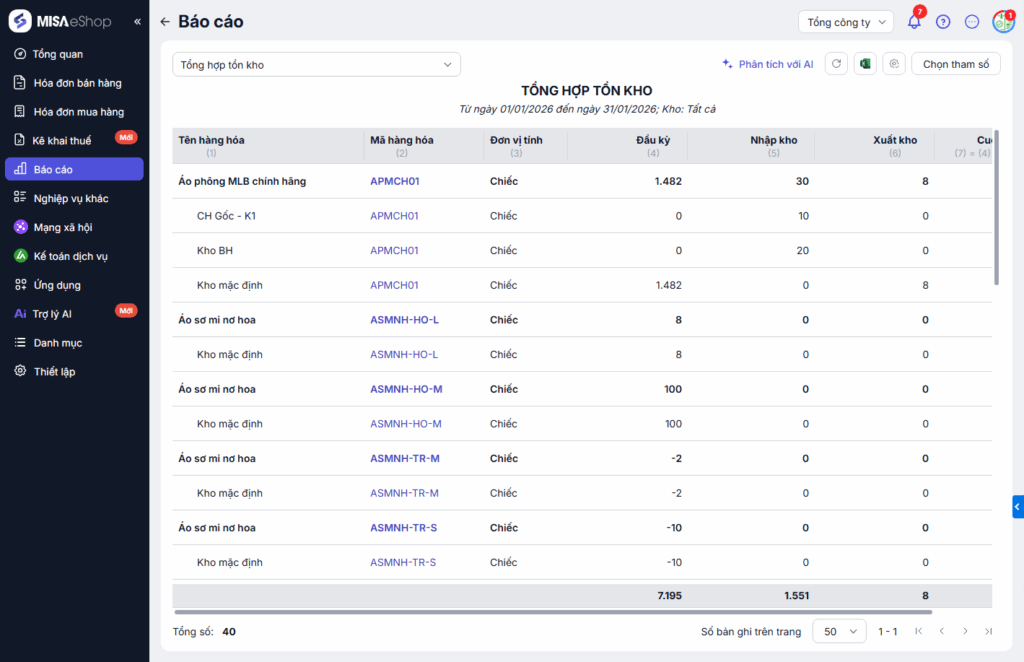Click the more options ellipsis icon

point(972,22)
